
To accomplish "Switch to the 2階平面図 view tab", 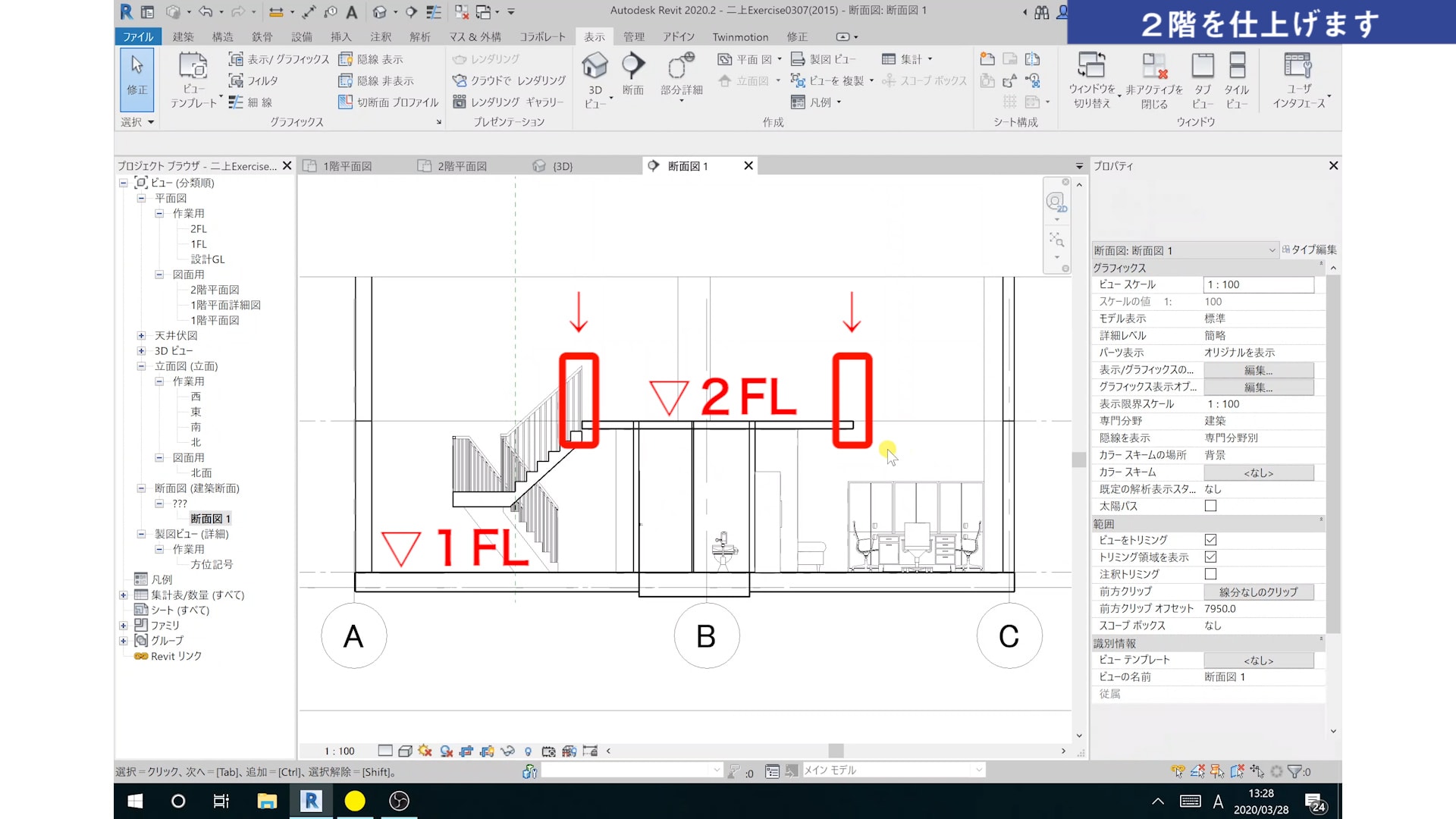I will coord(461,166).
